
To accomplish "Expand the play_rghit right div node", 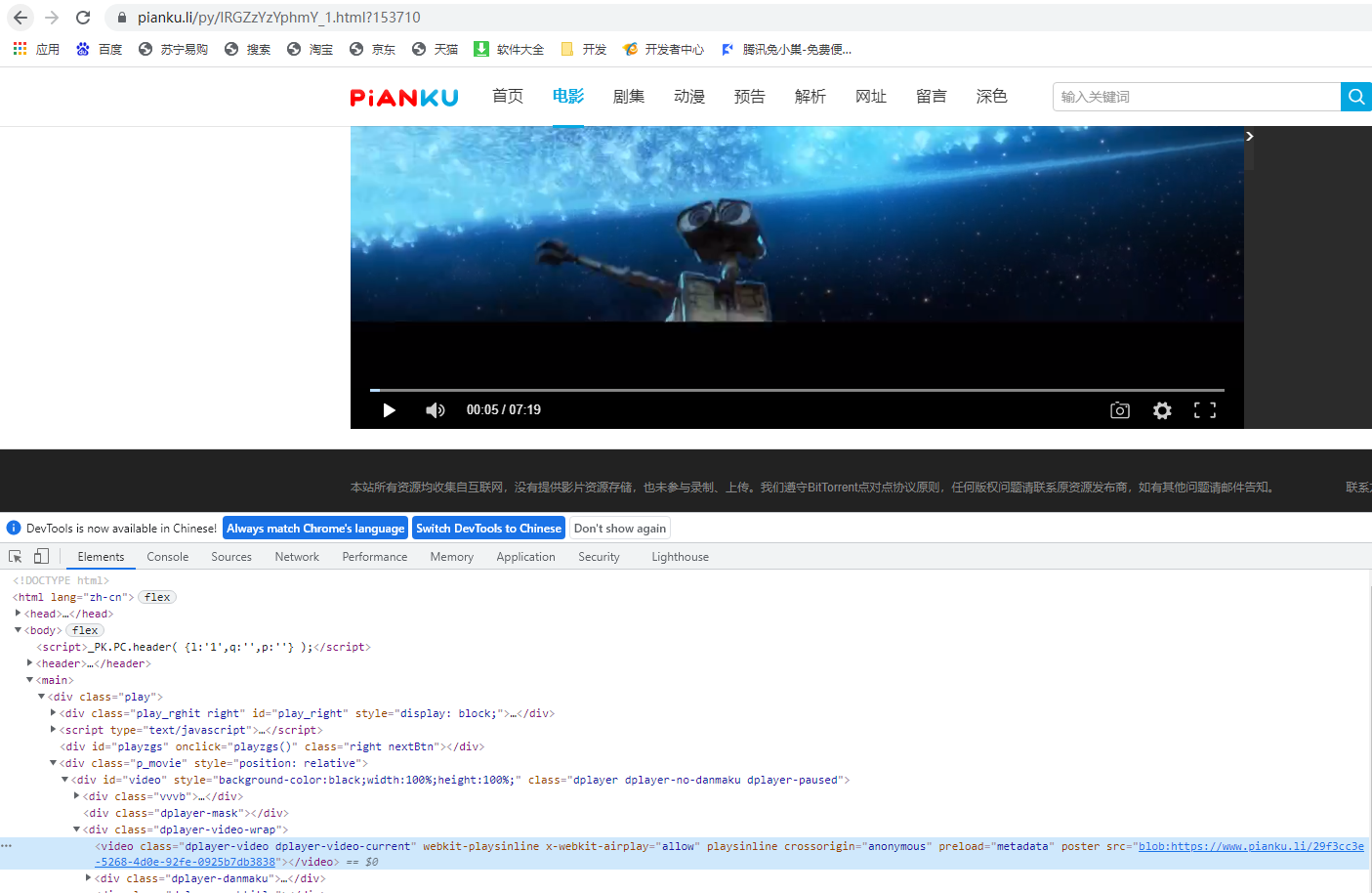I will [53, 713].
